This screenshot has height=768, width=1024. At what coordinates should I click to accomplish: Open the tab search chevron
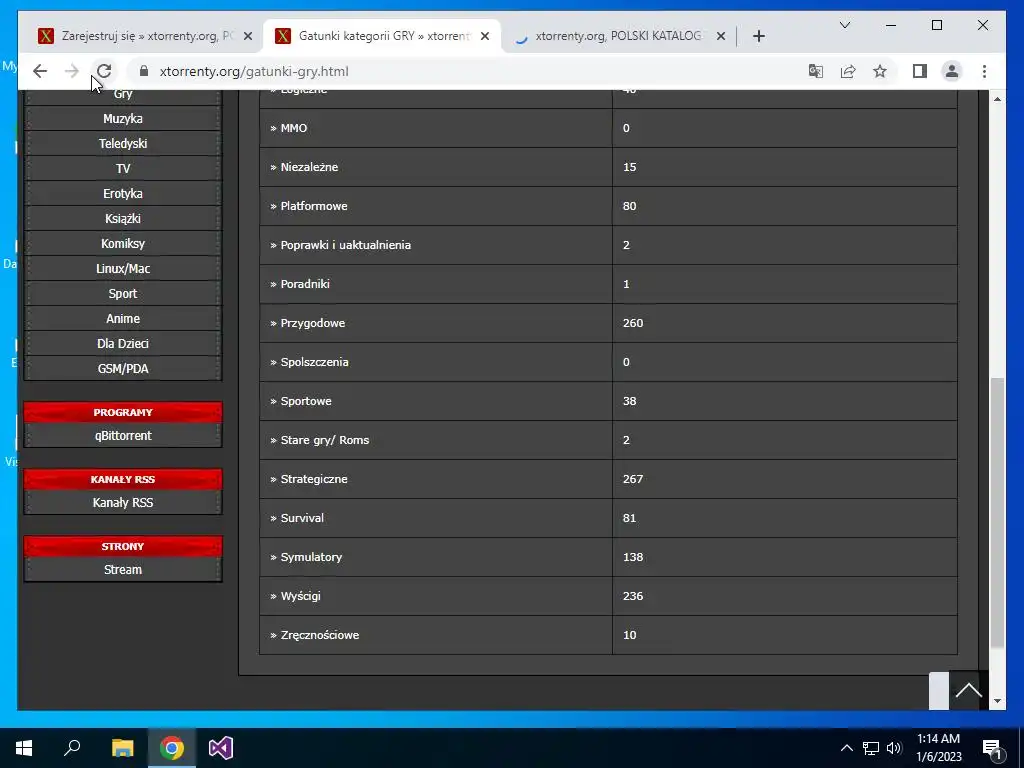click(x=844, y=25)
